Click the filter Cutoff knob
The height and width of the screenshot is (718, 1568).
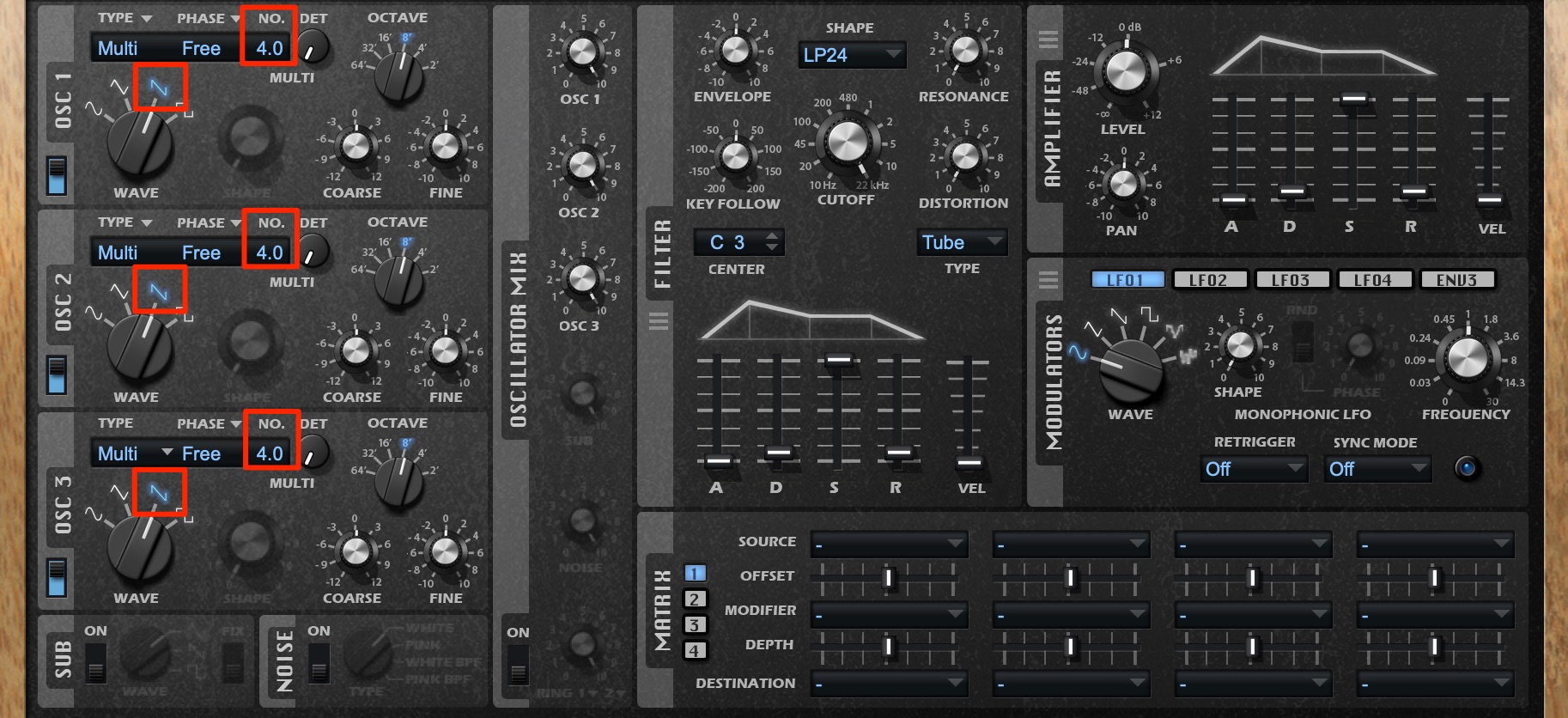(847, 141)
